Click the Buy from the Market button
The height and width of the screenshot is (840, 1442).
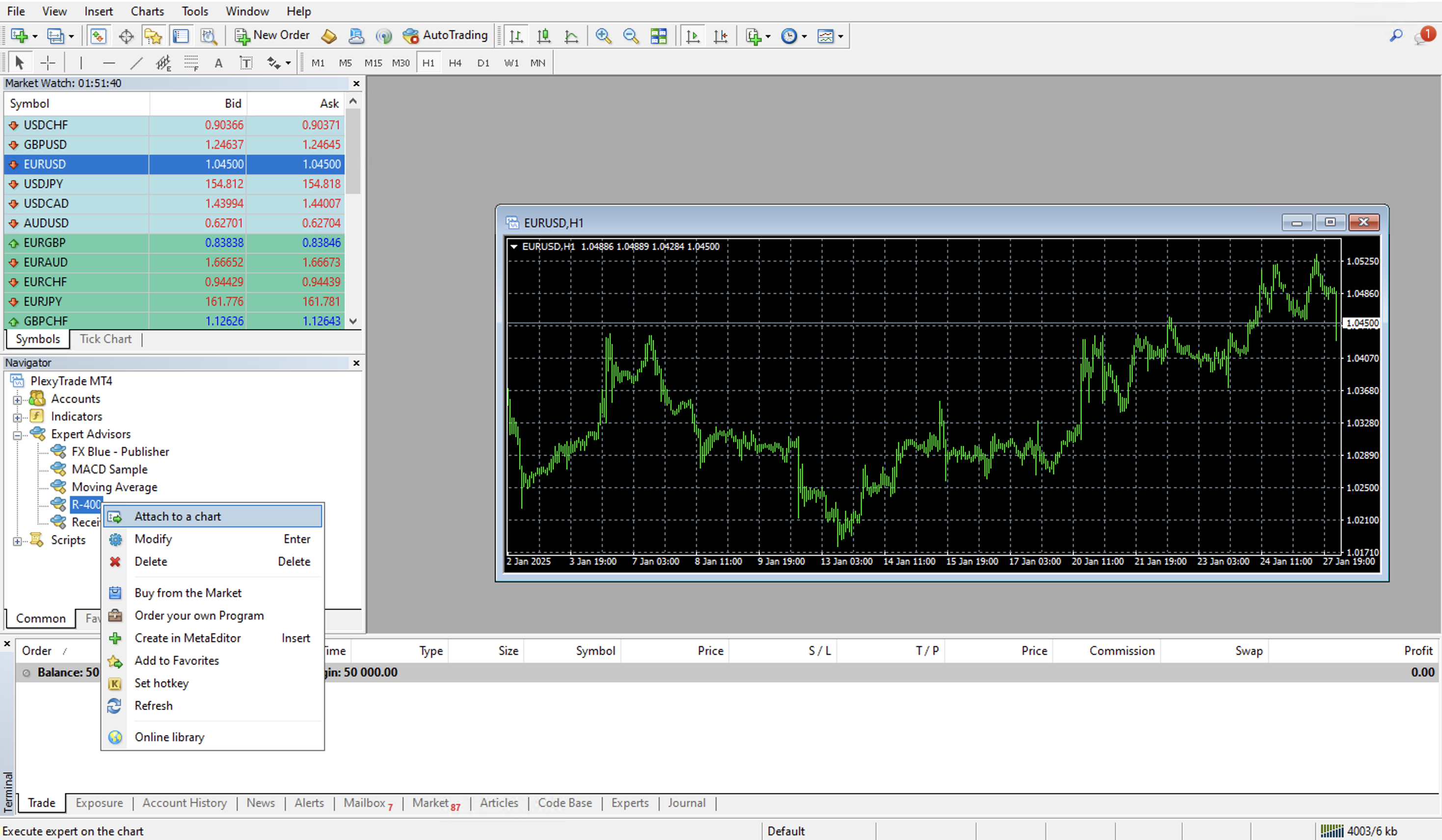[188, 592]
